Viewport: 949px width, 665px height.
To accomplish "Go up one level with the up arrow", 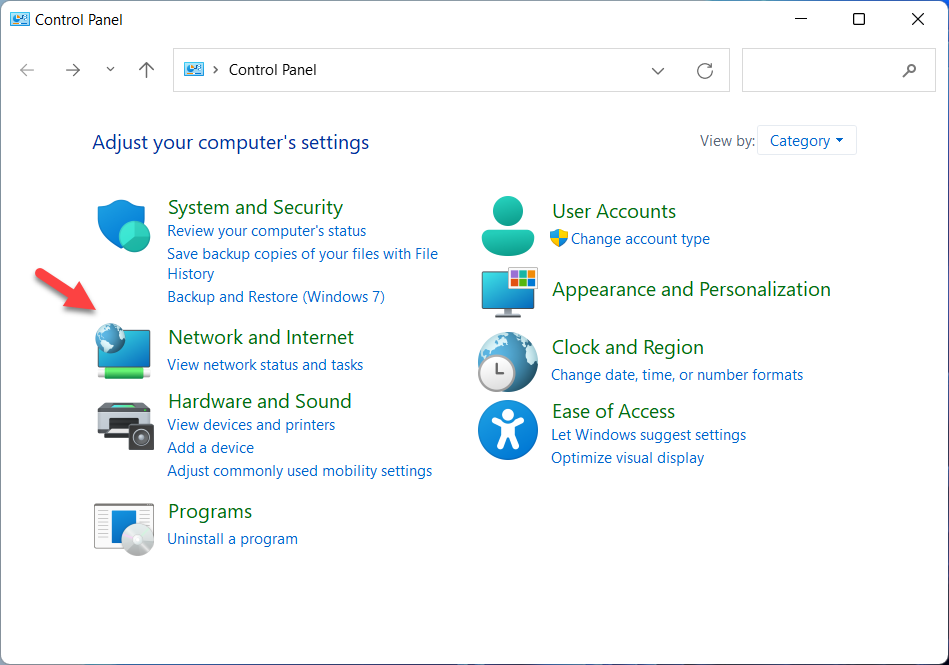I will (x=147, y=70).
